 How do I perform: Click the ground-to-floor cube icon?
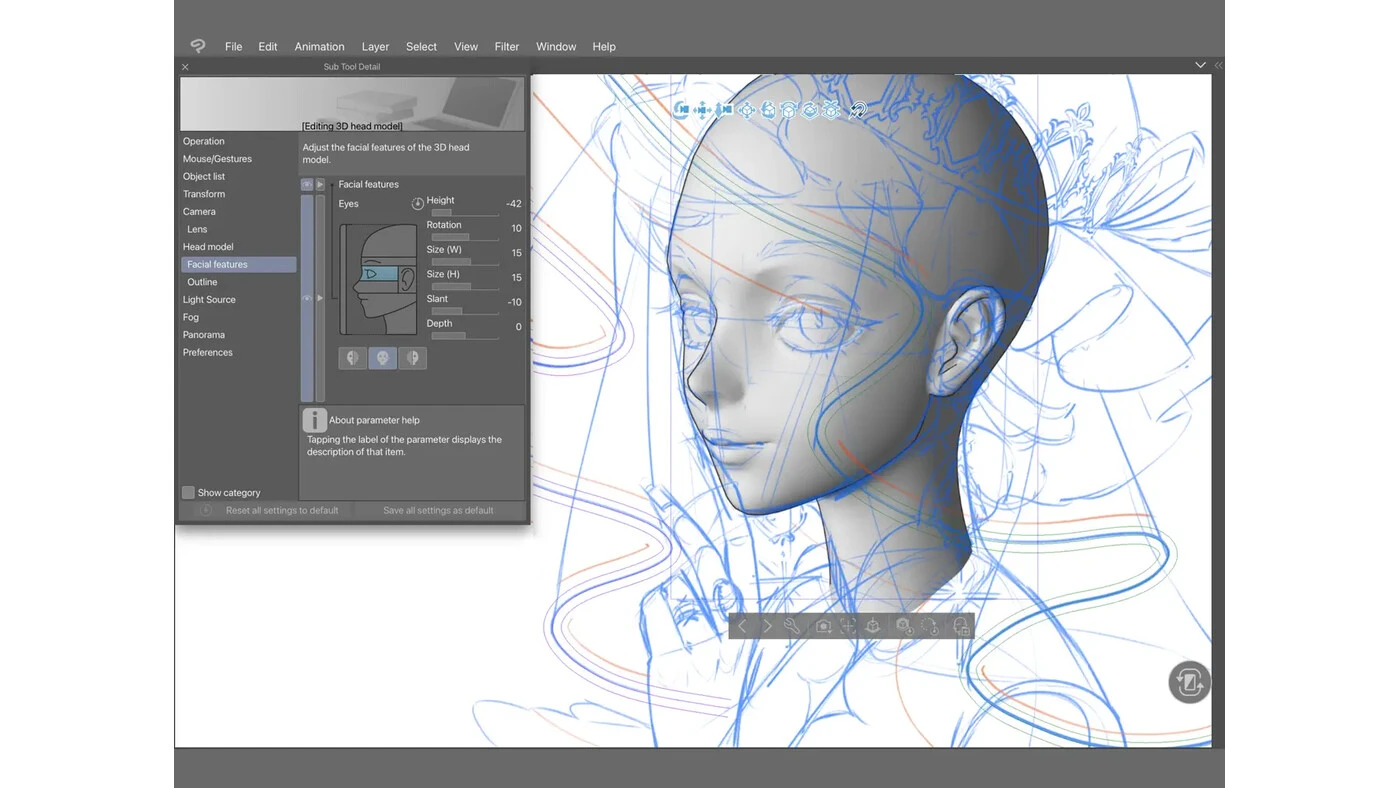tap(873, 626)
